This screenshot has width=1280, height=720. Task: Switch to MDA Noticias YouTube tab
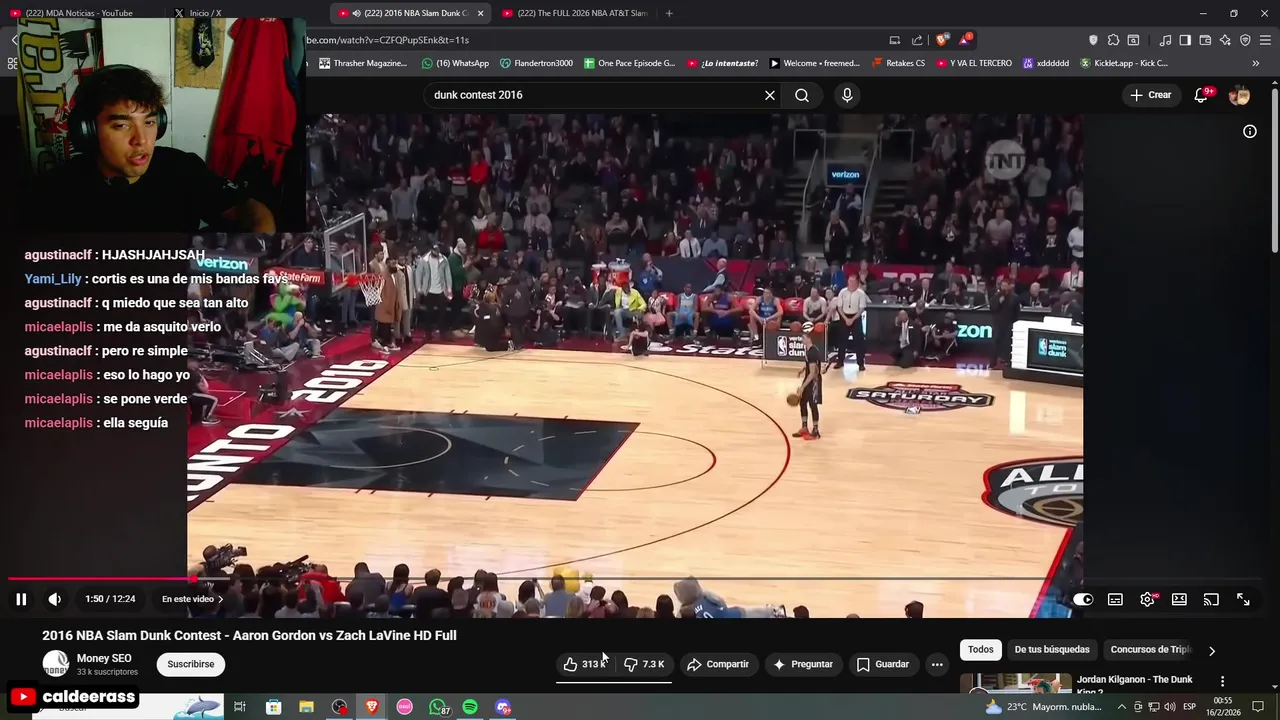[x=79, y=13]
